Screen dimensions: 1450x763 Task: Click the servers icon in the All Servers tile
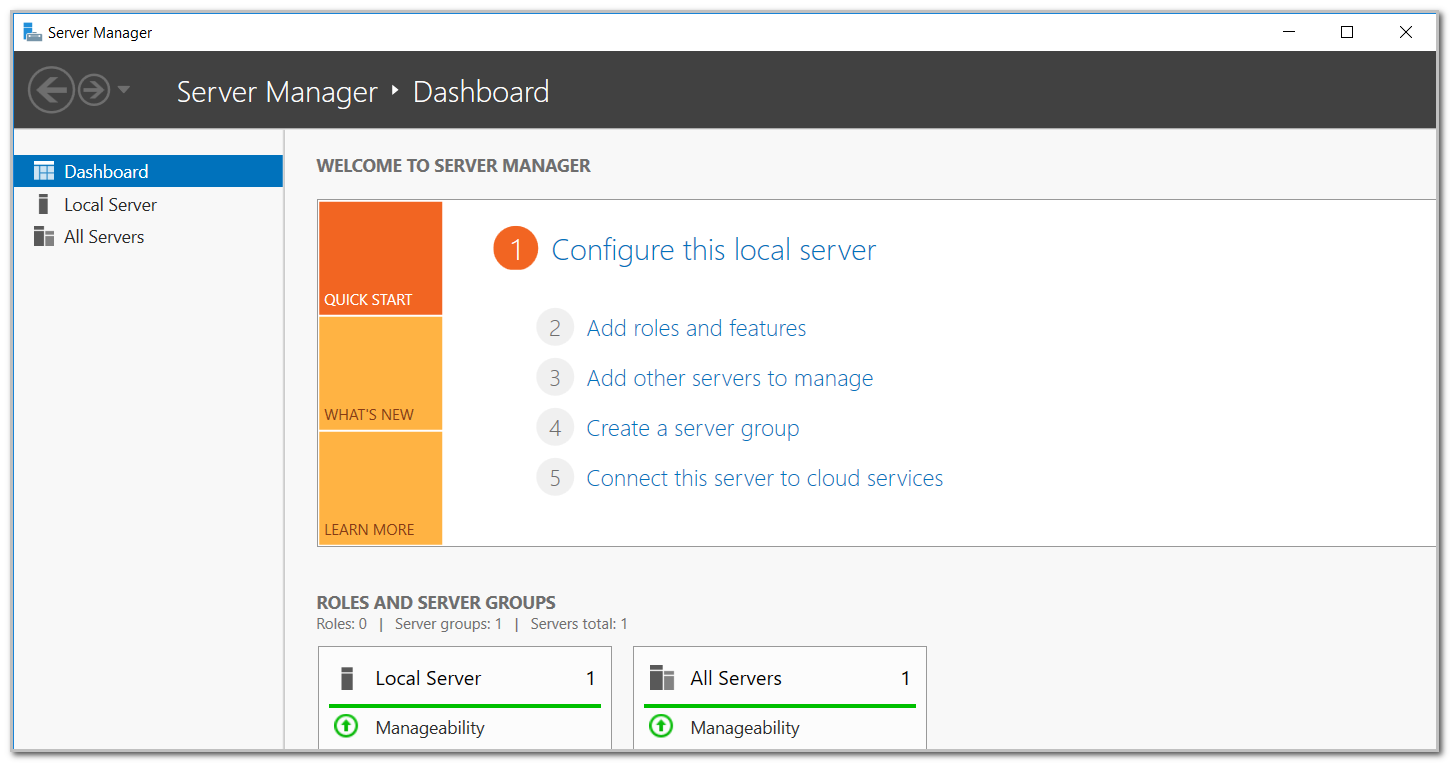(x=661, y=677)
